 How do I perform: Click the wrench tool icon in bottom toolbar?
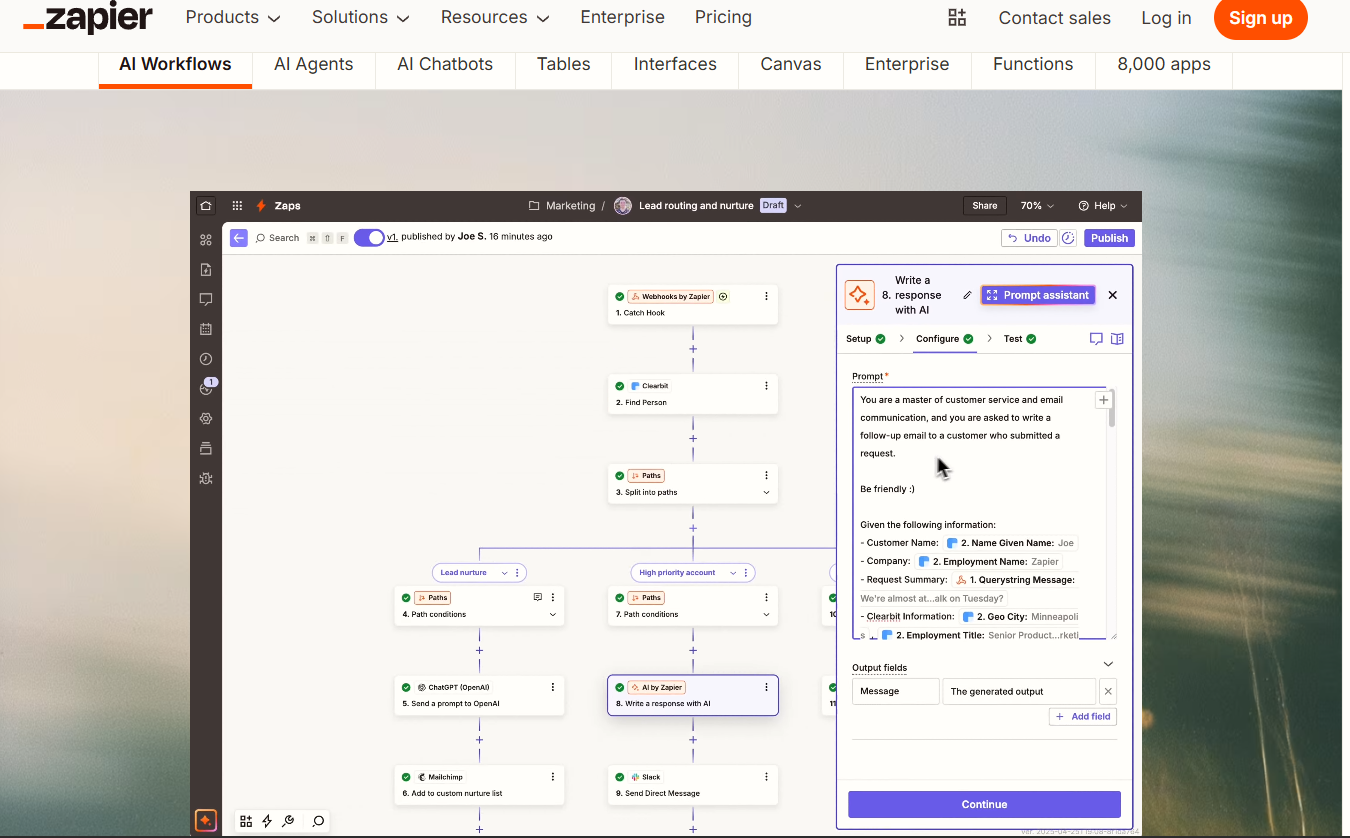pos(288,821)
